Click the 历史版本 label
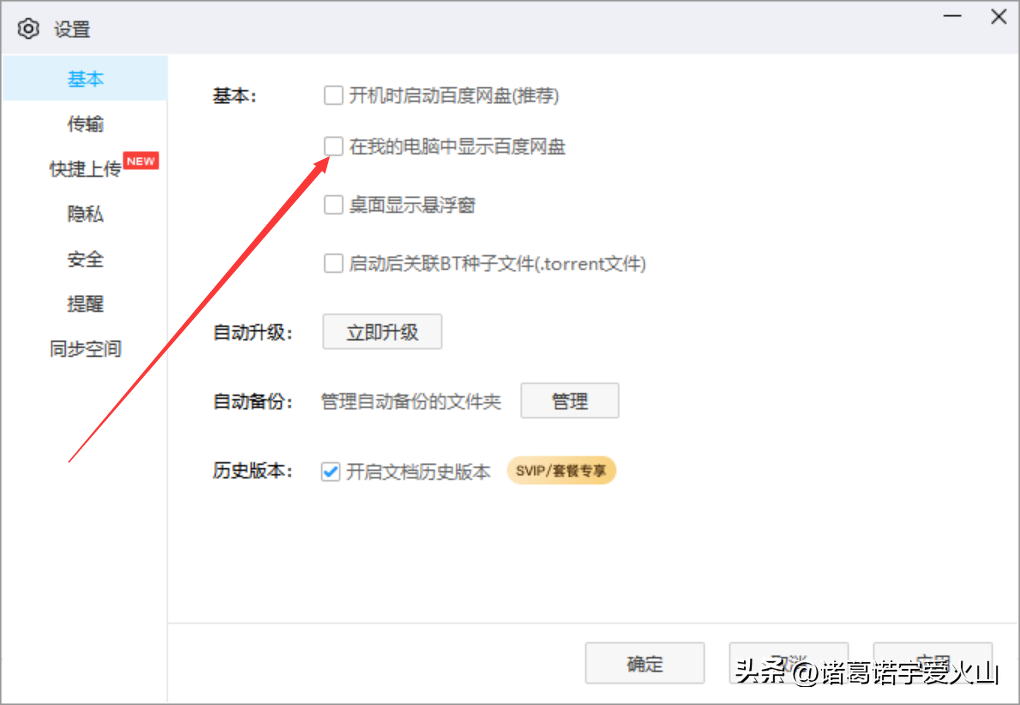1020x705 pixels. click(x=252, y=470)
